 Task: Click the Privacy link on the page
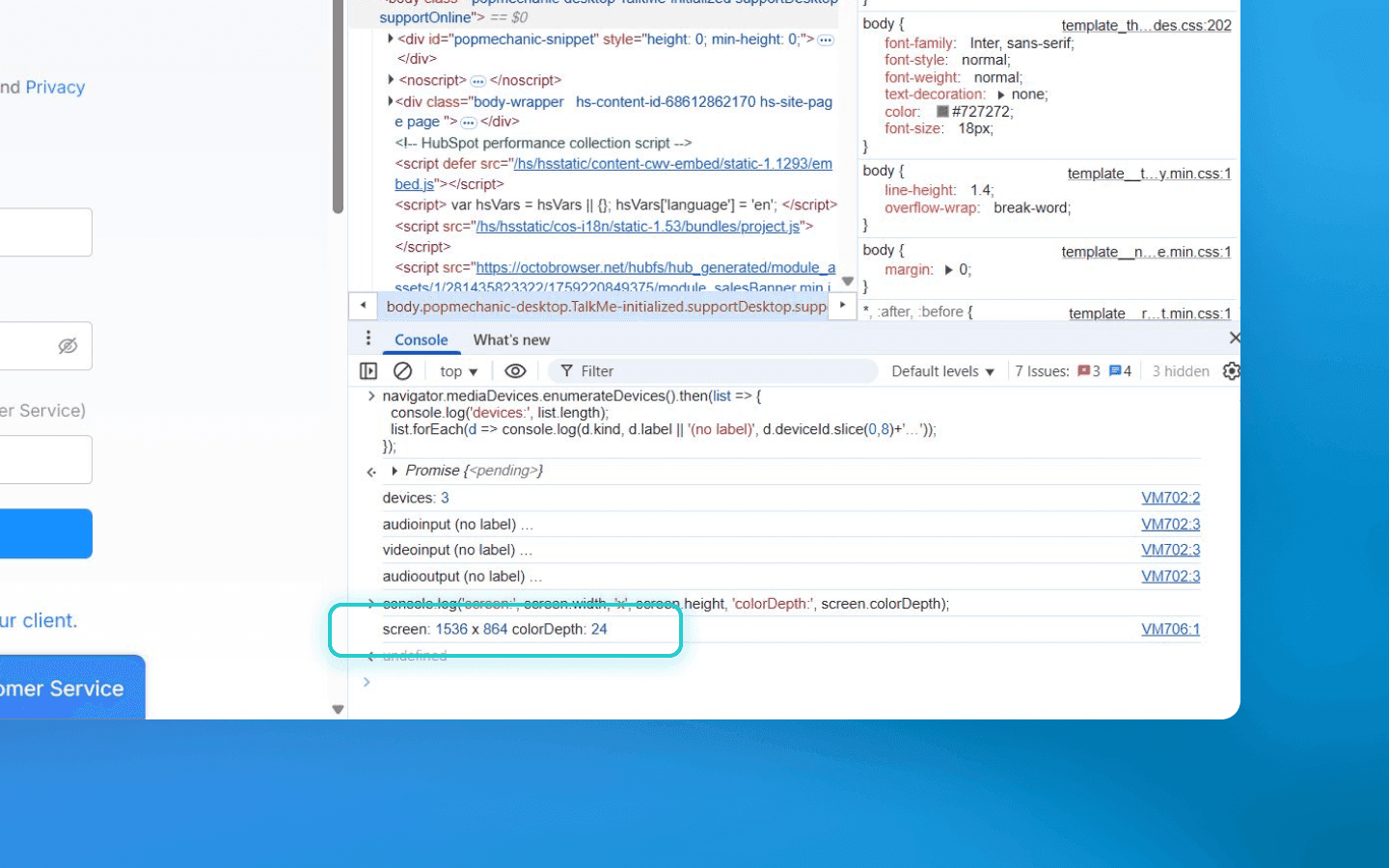55,87
